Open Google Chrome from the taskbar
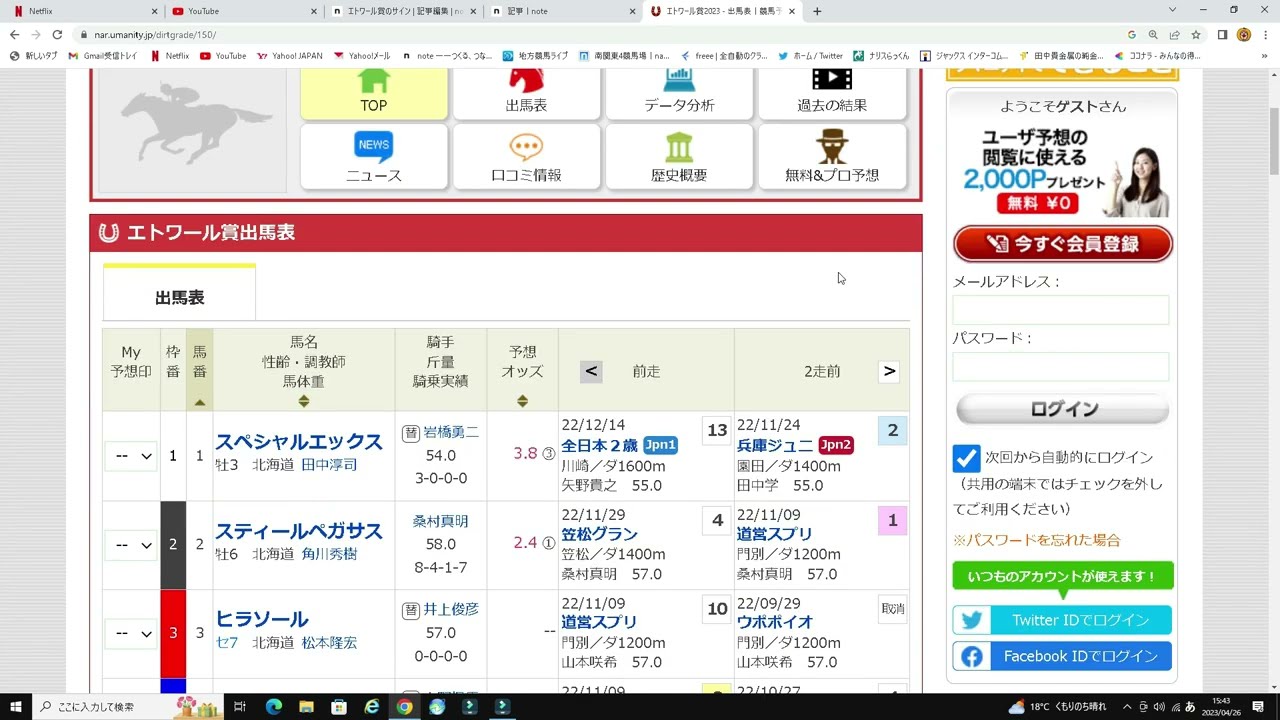The height and width of the screenshot is (720, 1280). click(x=404, y=706)
